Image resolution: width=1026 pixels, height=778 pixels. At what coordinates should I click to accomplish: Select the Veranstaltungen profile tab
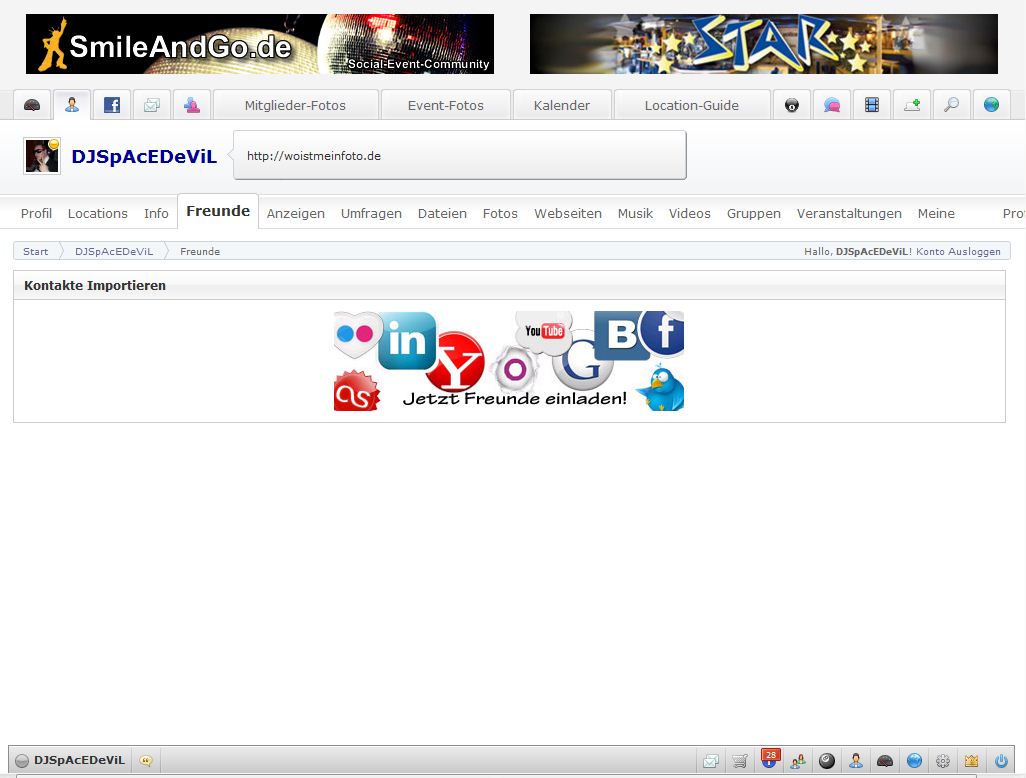pos(849,213)
